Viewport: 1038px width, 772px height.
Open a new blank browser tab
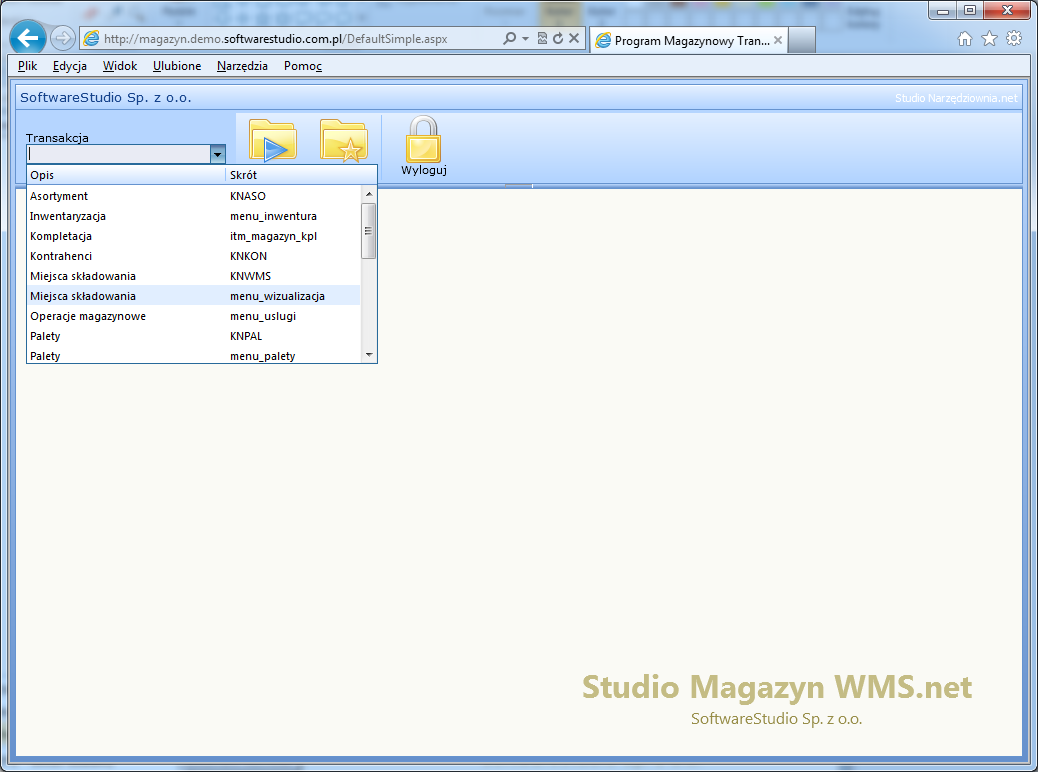pyautogui.click(x=802, y=40)
